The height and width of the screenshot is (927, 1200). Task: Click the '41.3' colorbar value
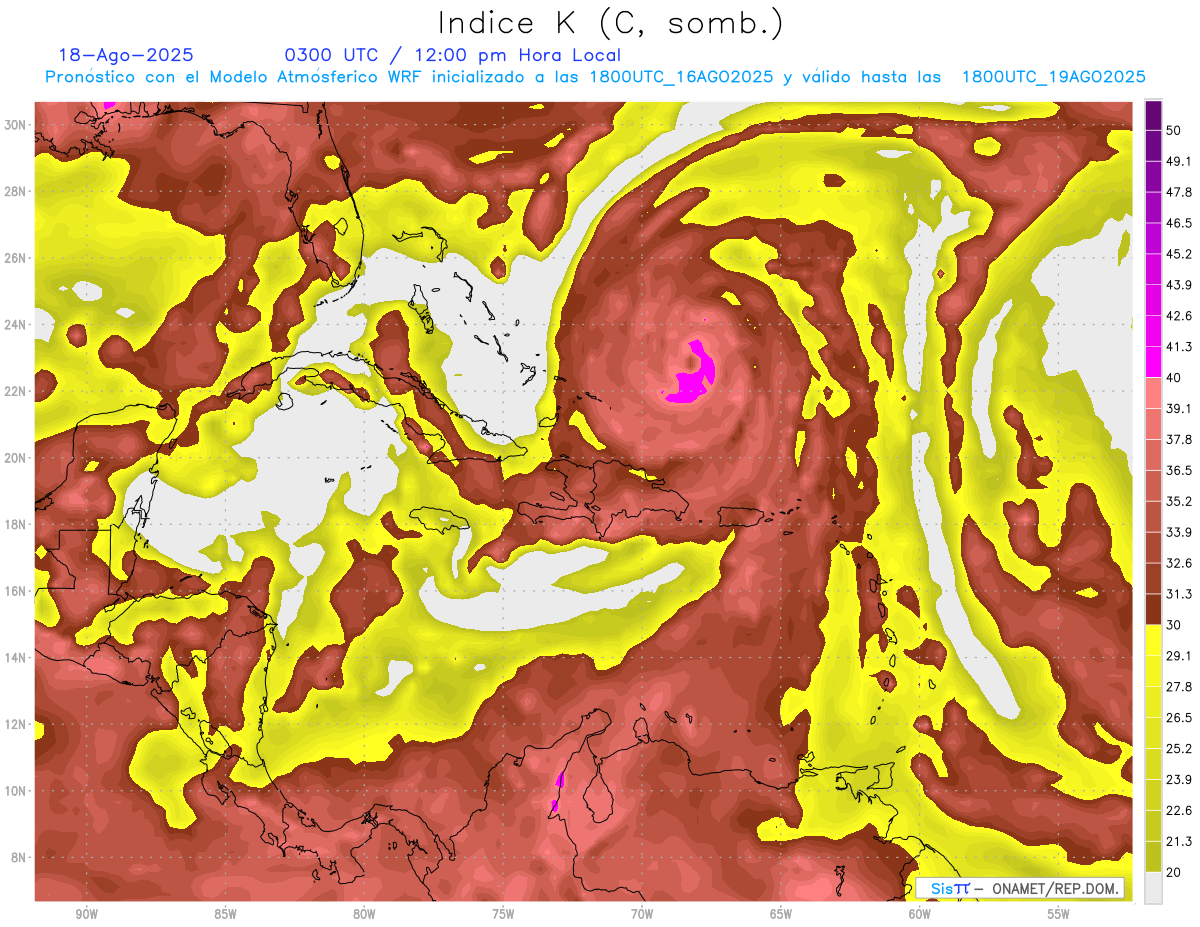(1179, 347)
